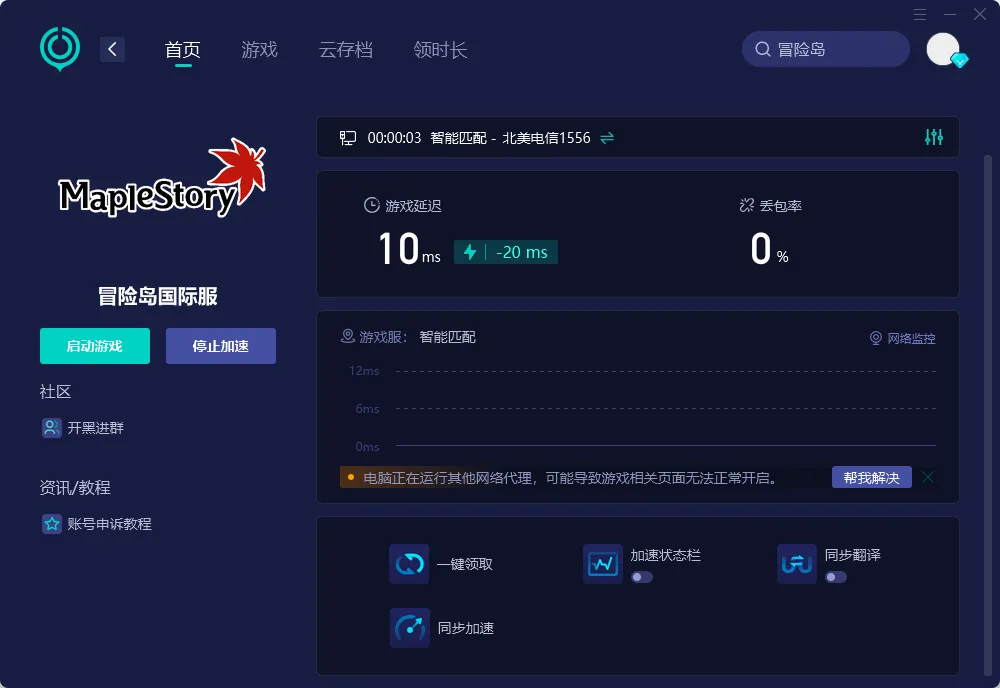Click the 同步翻译 icon

[797, 564]
